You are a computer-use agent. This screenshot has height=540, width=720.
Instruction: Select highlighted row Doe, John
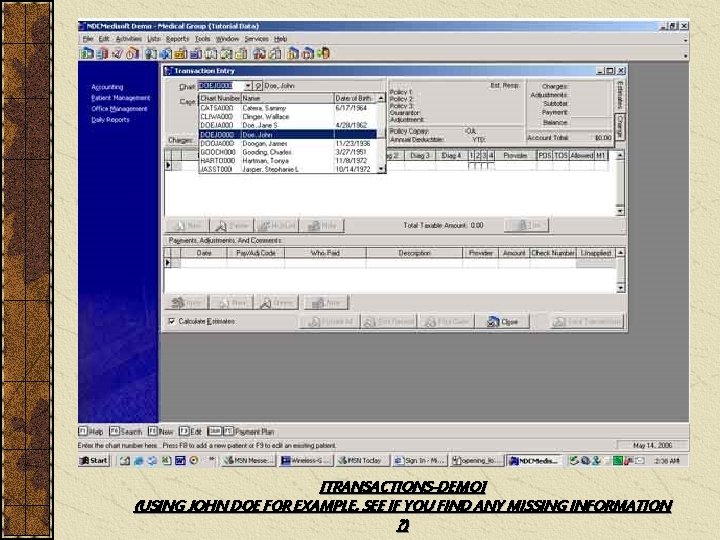pos(287,135)
